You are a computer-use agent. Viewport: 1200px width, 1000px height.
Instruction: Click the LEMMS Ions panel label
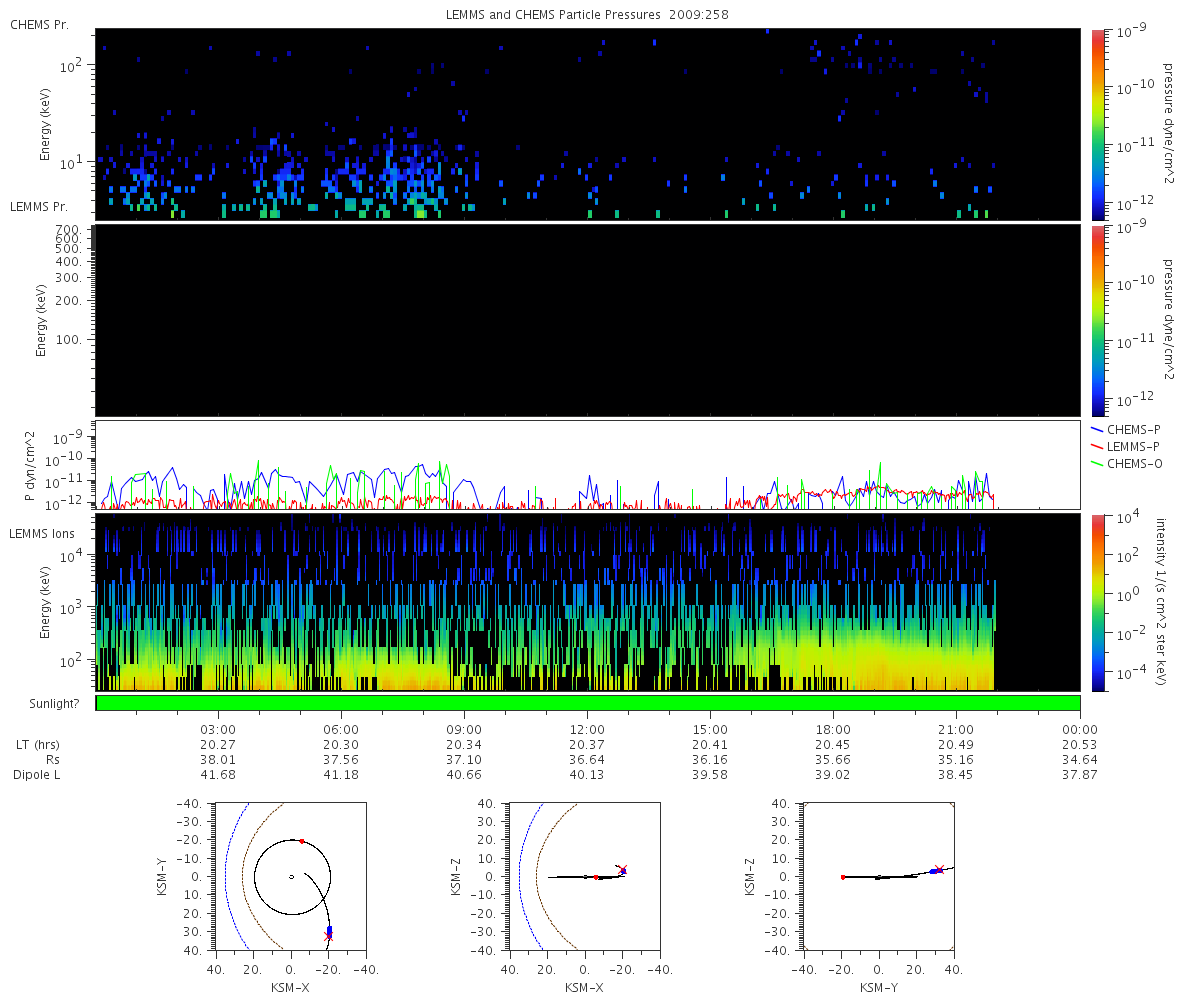coord(42,534)
